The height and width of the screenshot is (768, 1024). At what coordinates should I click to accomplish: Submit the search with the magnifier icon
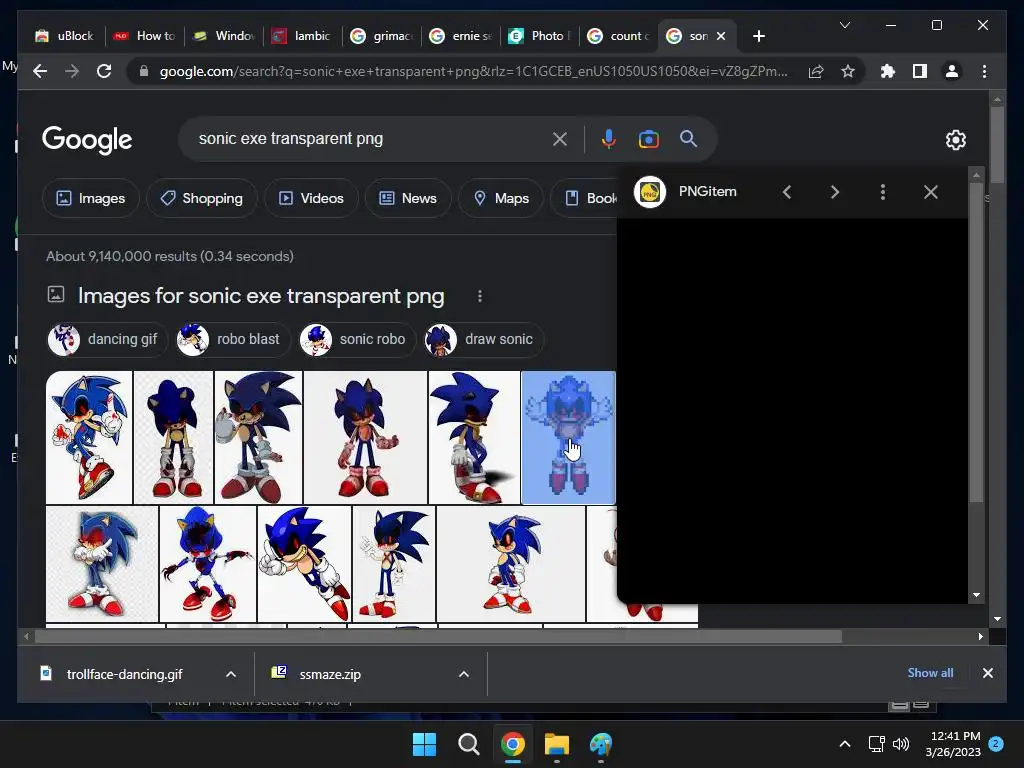tap(688, 139)
